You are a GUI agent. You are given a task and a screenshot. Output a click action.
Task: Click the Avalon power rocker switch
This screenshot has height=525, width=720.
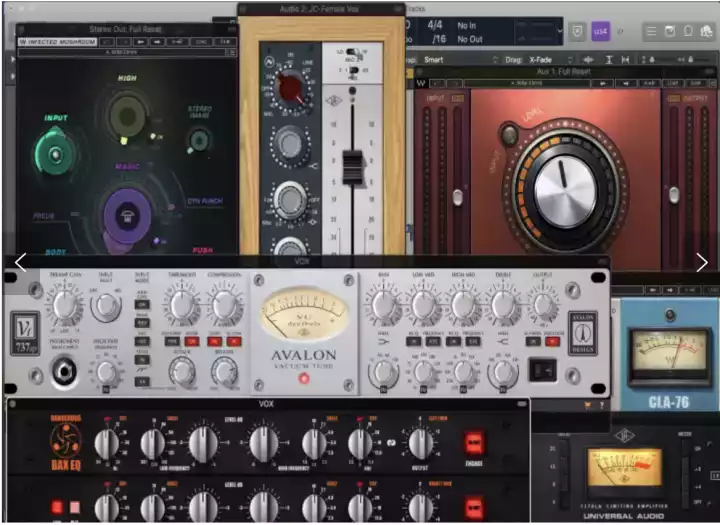click(x=541, y=371)
